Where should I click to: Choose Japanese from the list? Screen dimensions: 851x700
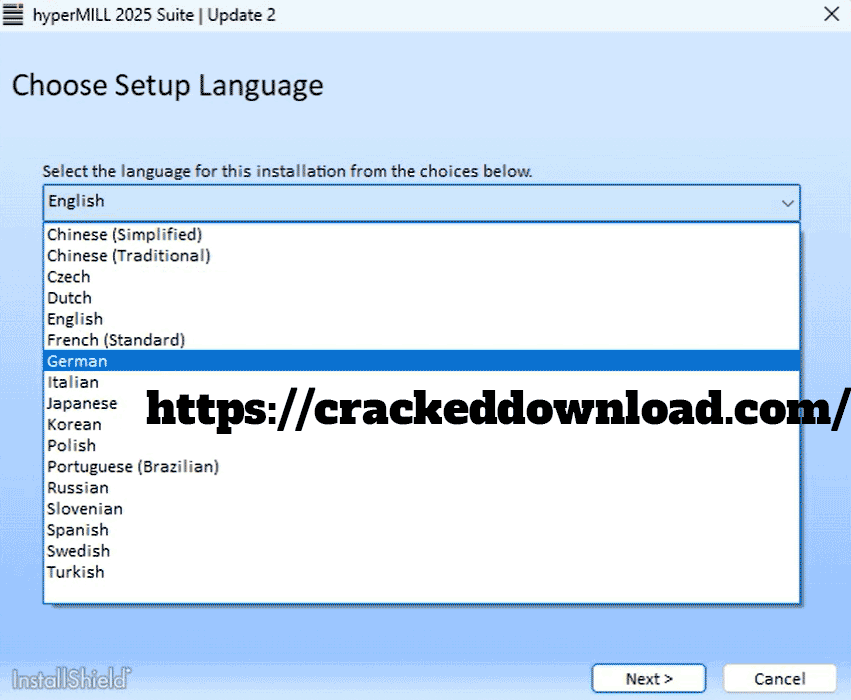click(x=421, y=403)
